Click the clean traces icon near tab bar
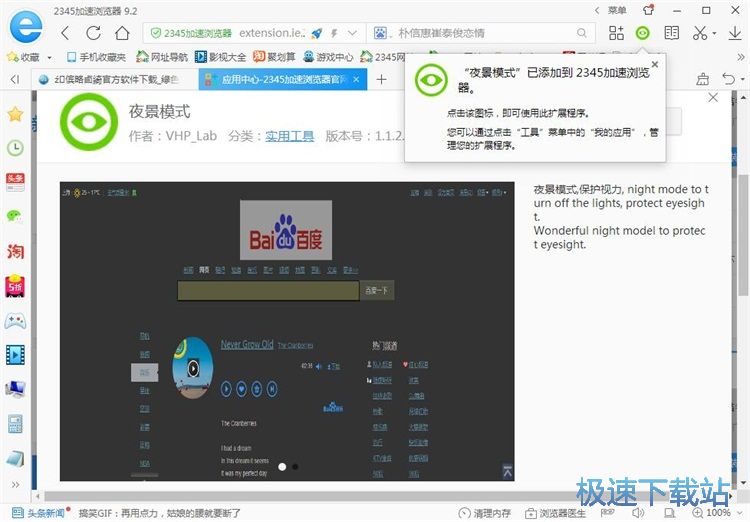750x522 pixels. coord(703,79)
